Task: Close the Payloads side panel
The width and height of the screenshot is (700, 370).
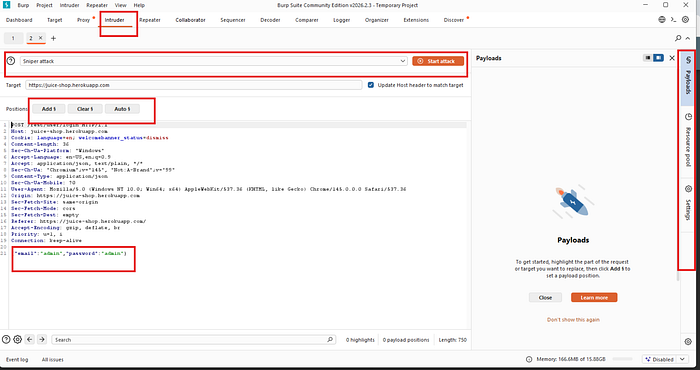Action: coord(672,58)
